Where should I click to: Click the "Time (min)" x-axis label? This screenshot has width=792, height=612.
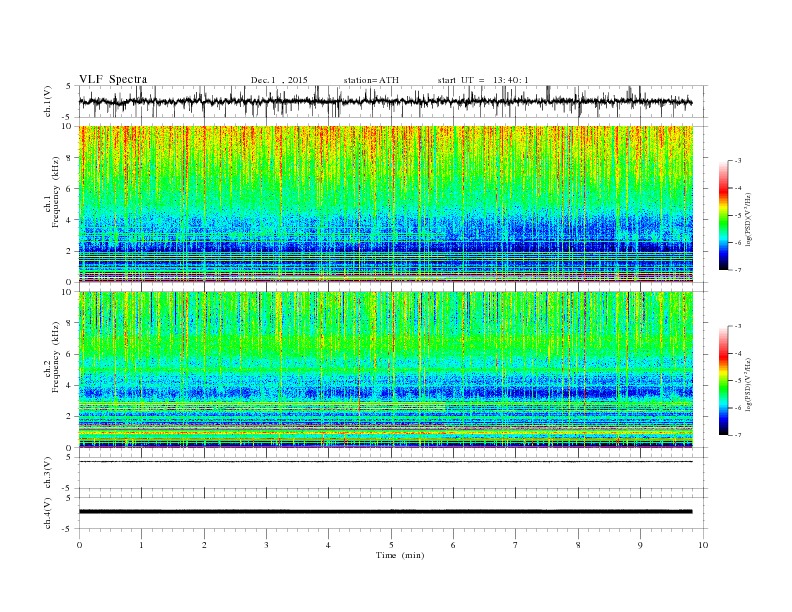pos(400,555)
